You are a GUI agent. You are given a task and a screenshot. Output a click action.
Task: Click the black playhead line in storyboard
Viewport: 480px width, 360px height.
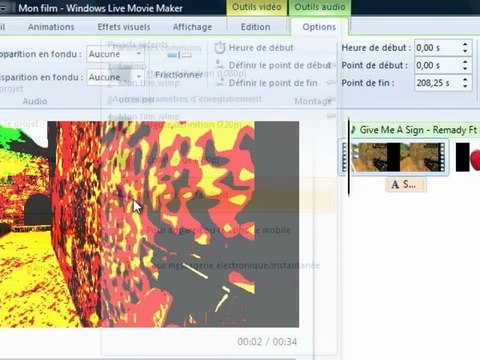click(x=349, y=157)
